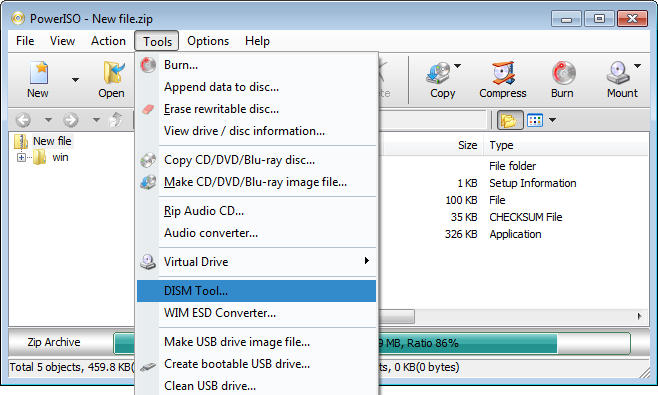Choose Rip Audio CD...

(x=256, y=211)
